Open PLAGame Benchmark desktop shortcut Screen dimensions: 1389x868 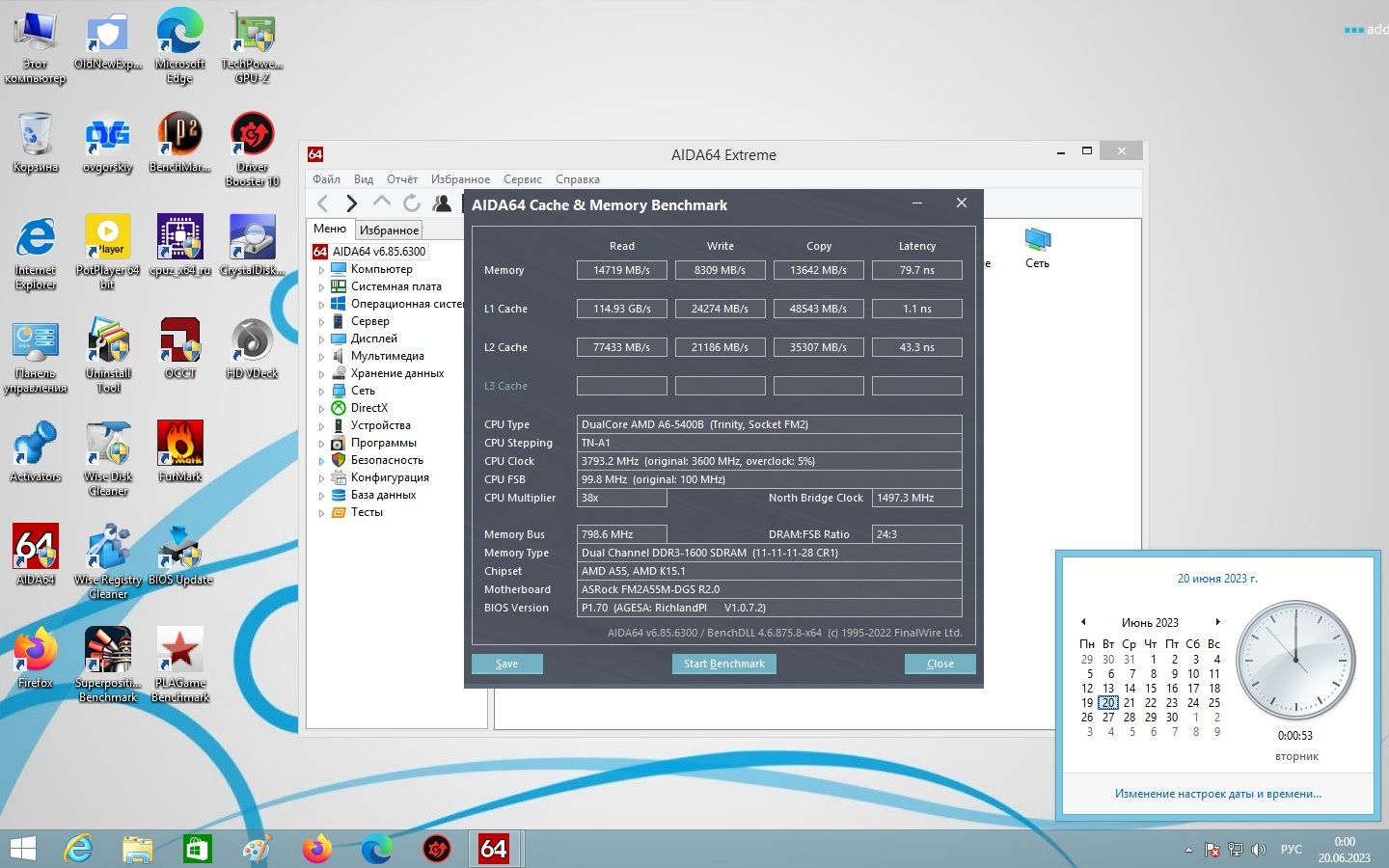[x=179, y=666]
